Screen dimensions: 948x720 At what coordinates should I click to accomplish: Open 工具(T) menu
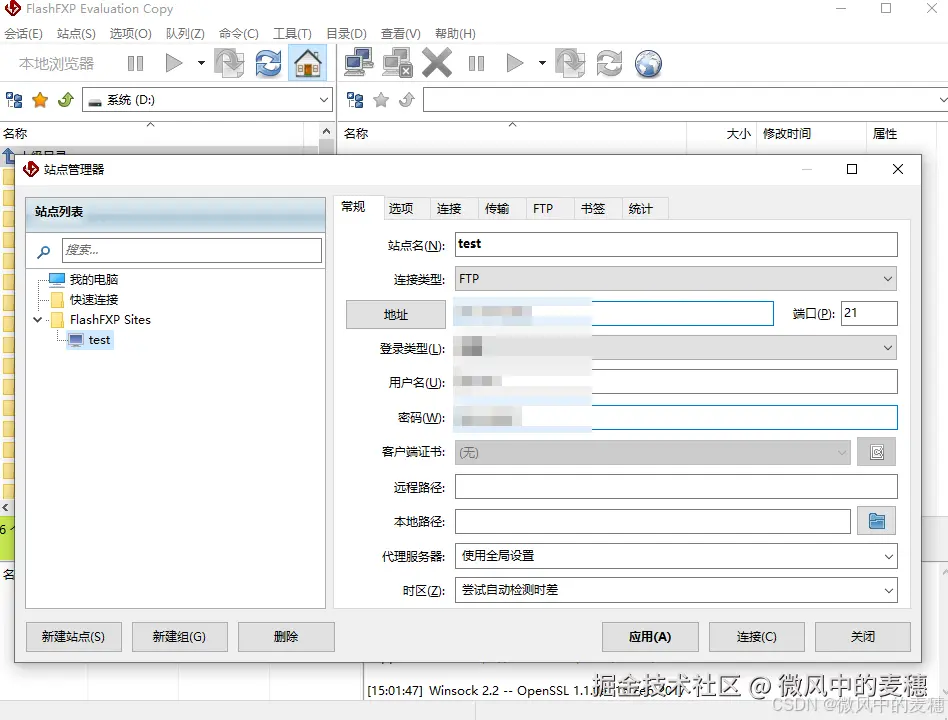(292, 34)
